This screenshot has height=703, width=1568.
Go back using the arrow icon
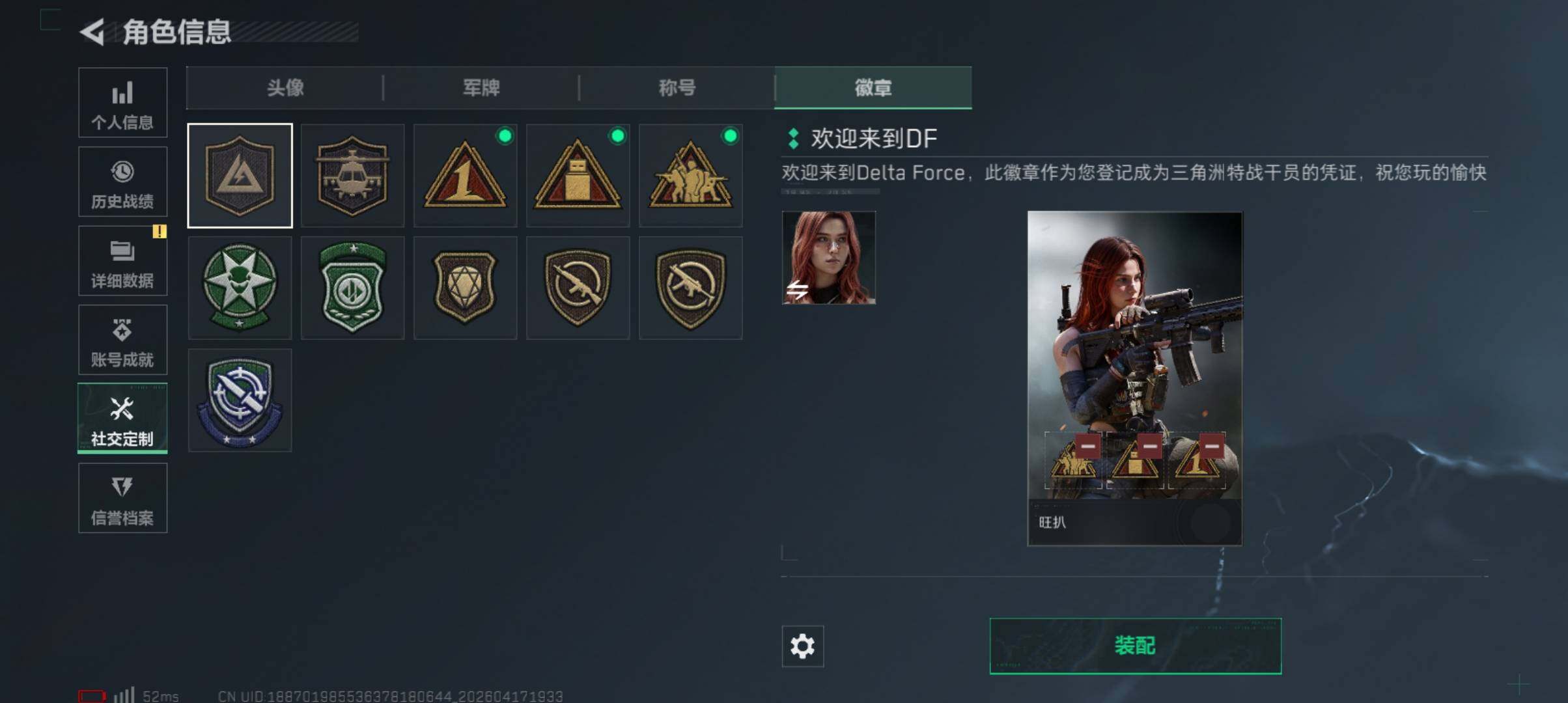tap(92, 32)
